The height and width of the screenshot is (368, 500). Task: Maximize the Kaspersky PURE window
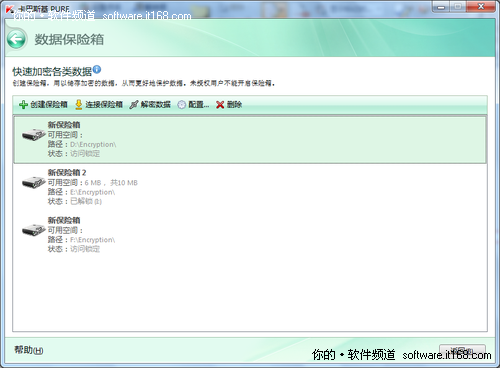pyautogui.click(x=458, y=7)
